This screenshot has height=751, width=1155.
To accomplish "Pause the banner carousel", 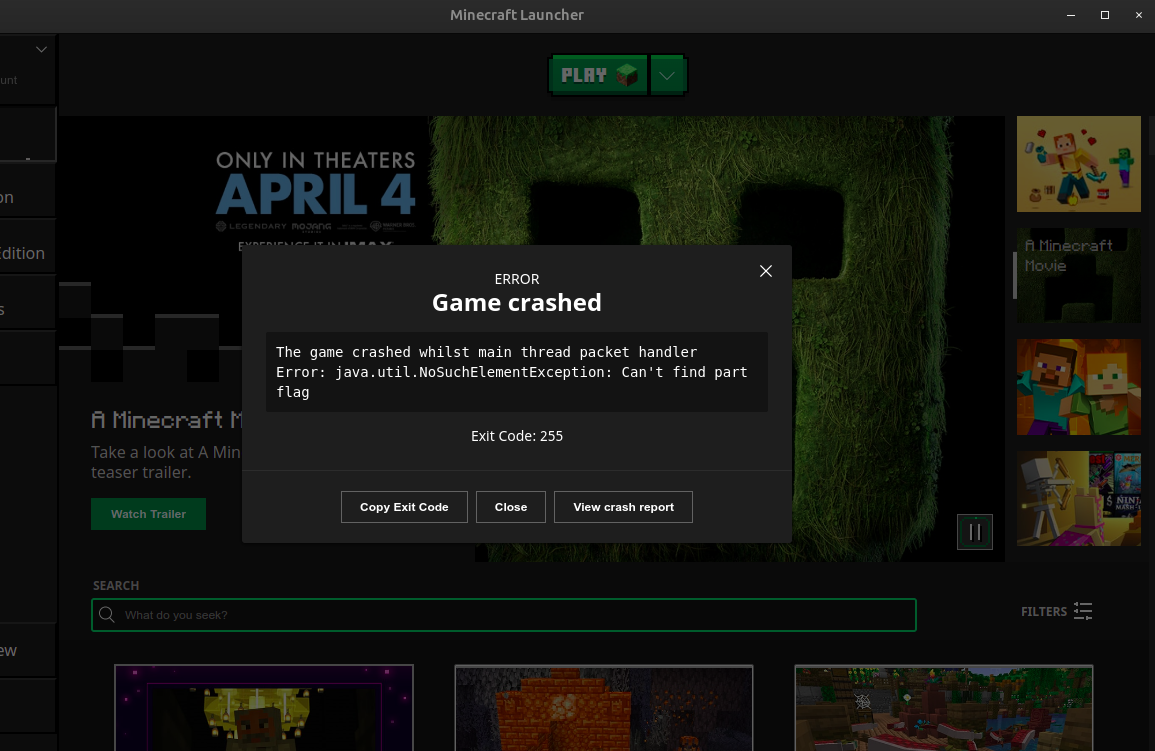I will click(x=975, y=532).
